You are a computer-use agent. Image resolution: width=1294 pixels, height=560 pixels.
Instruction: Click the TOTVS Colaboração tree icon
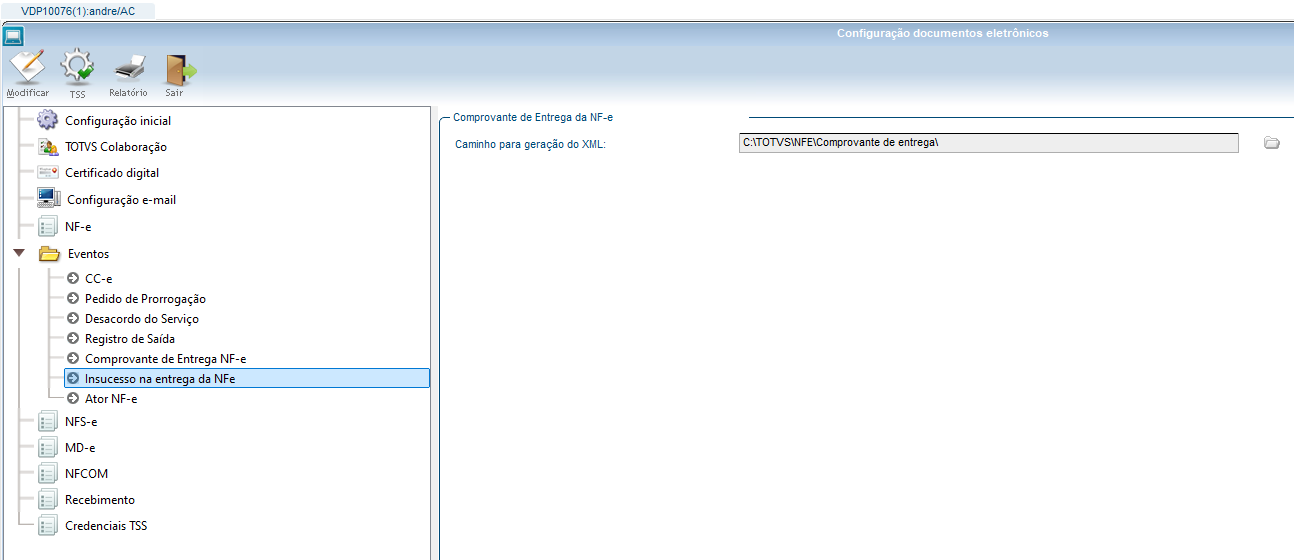47,147
